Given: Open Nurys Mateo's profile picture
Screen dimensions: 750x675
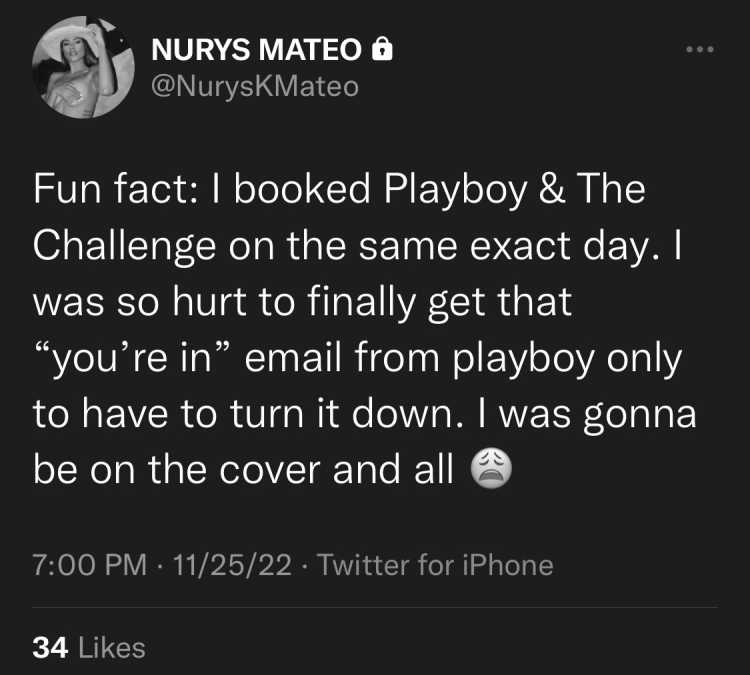Looking at the screenshot, I should click(83, 67).
